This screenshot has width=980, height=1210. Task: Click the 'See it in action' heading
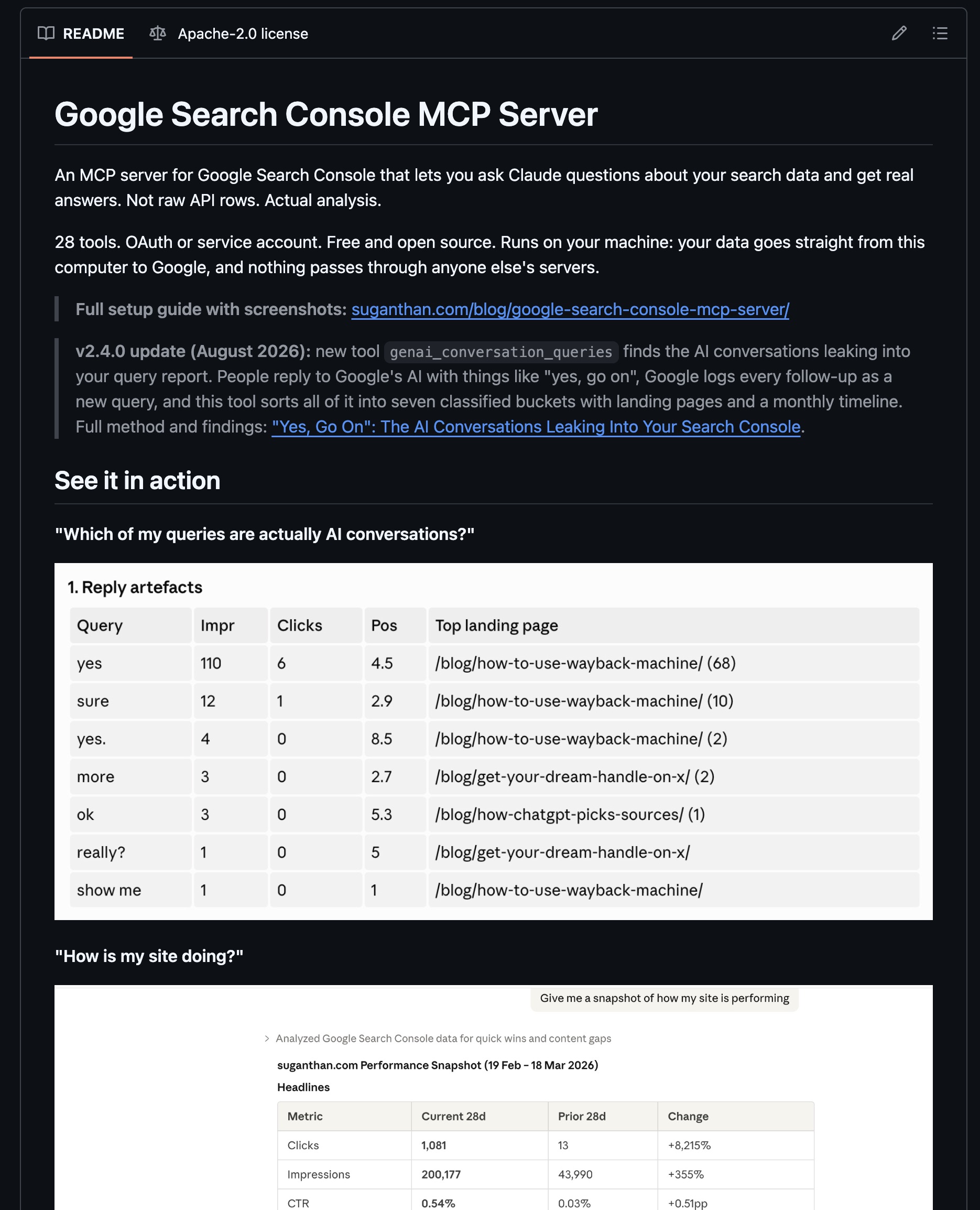tap(137, 481)
